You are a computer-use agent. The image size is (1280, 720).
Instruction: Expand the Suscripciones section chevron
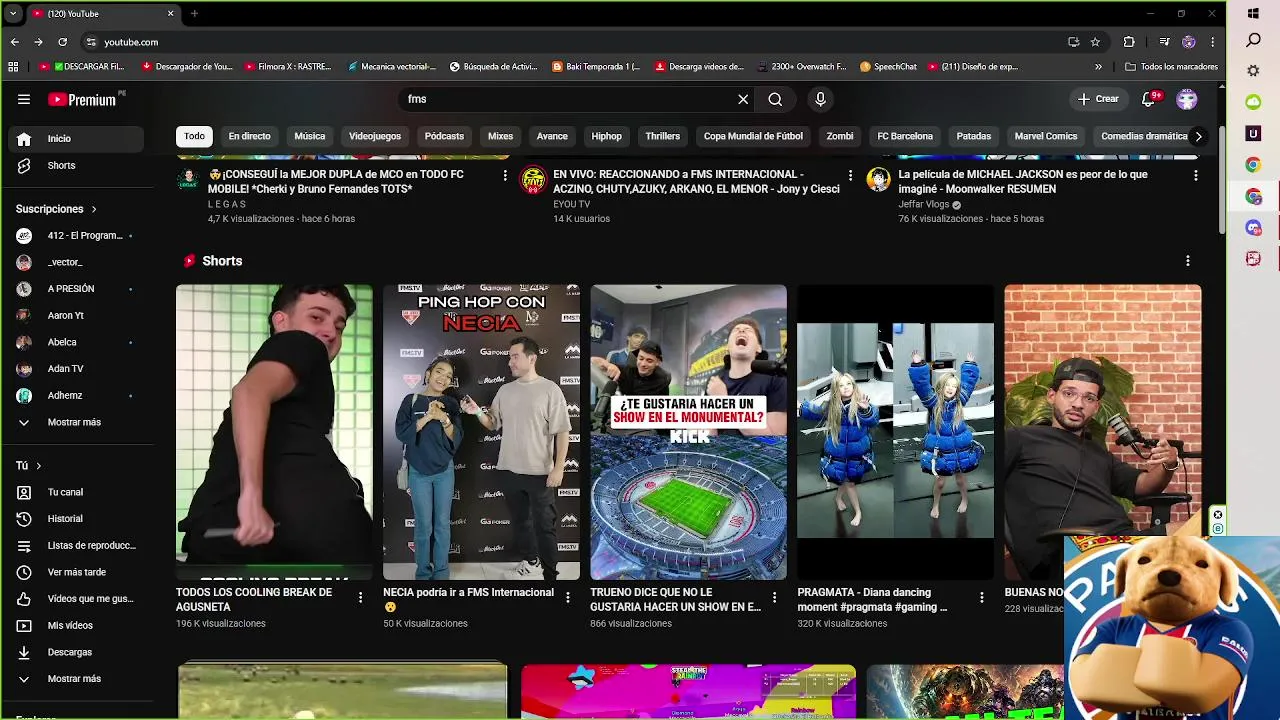(94, 209)
